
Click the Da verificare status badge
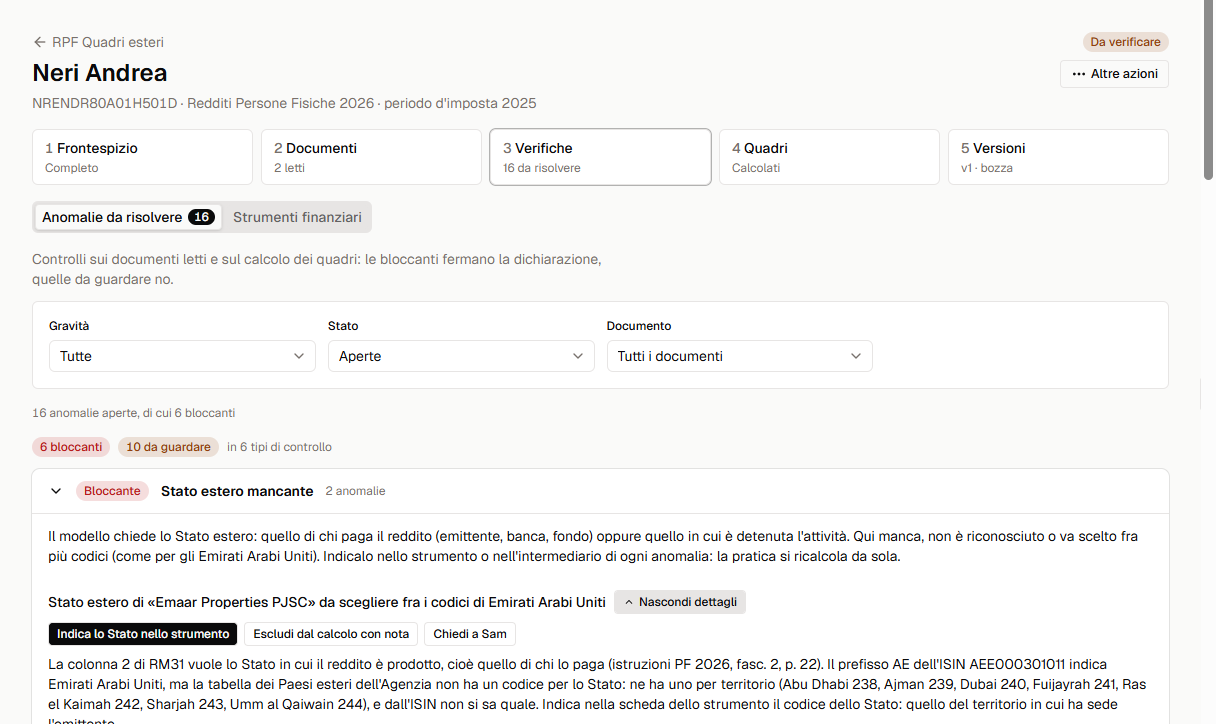[x=1125, y=42]
